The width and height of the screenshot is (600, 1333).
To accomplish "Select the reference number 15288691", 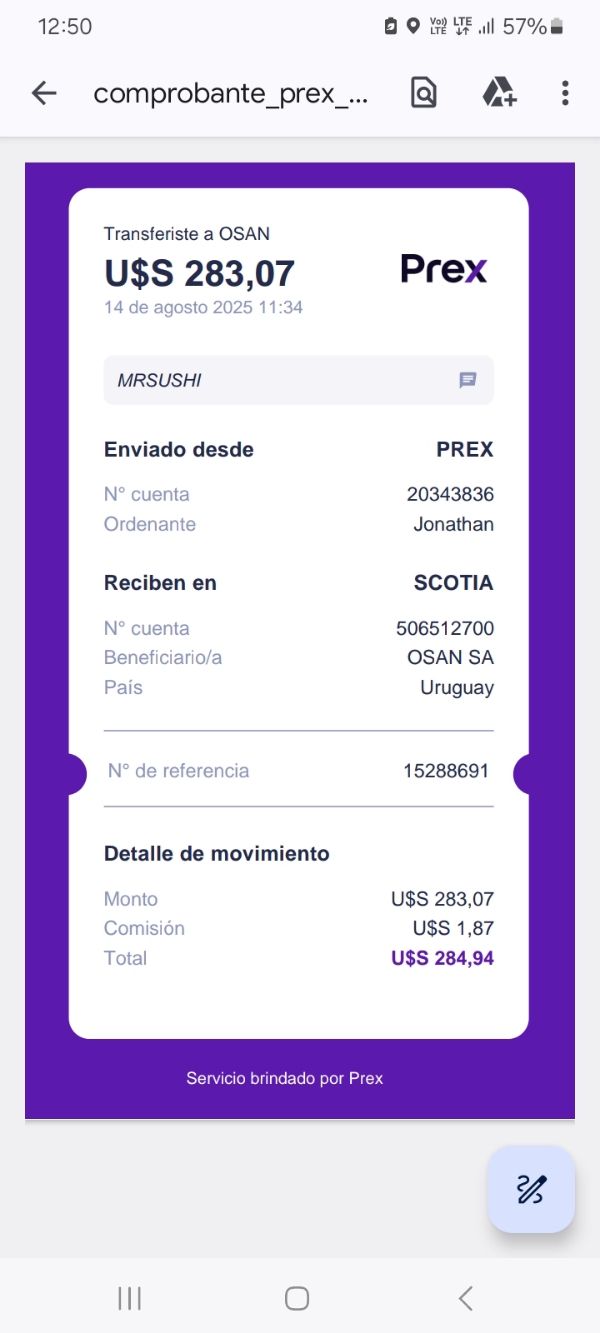I will coord(445,771).
